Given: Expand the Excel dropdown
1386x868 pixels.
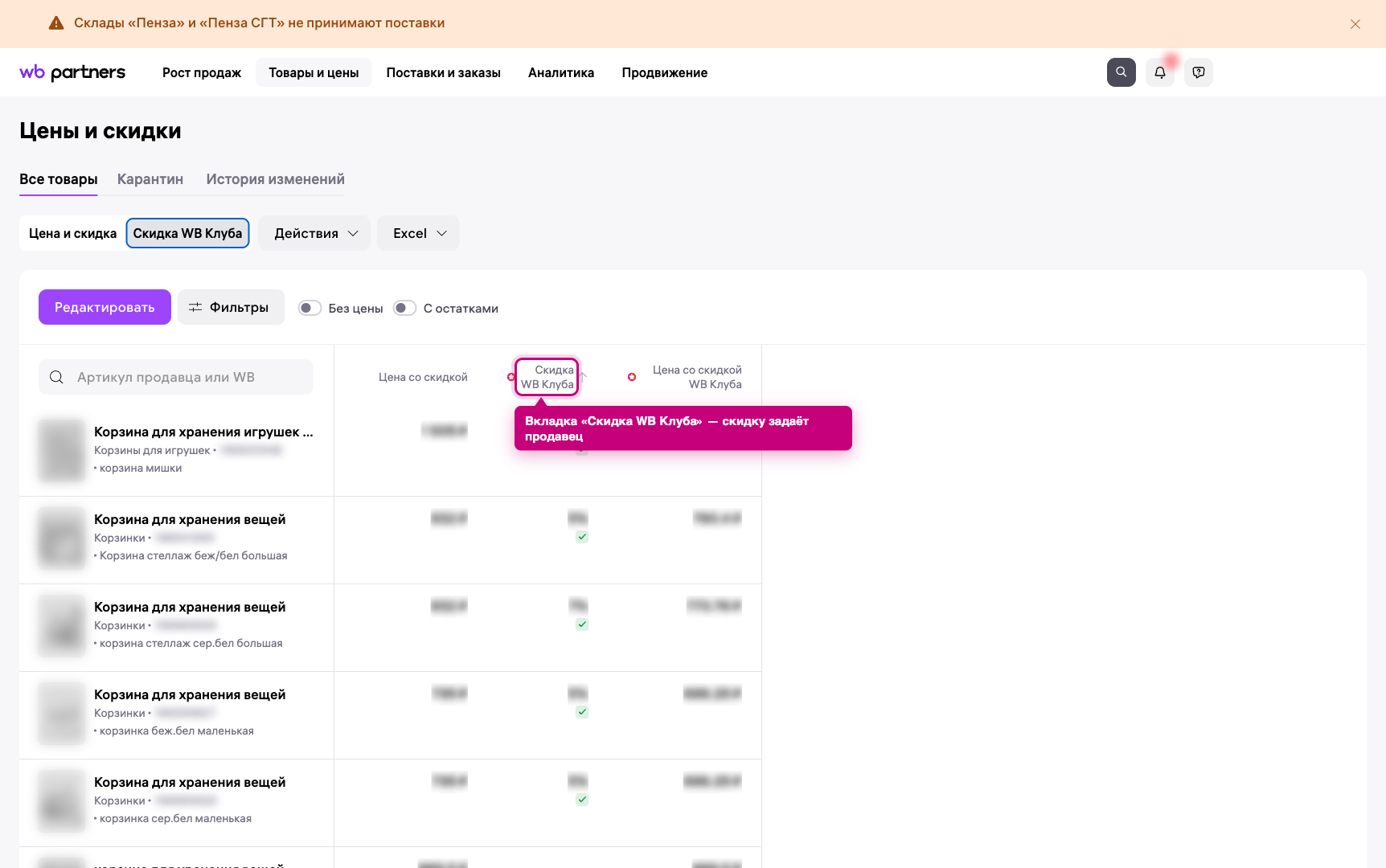Looking at the screenshot, I should click(418, 233).
